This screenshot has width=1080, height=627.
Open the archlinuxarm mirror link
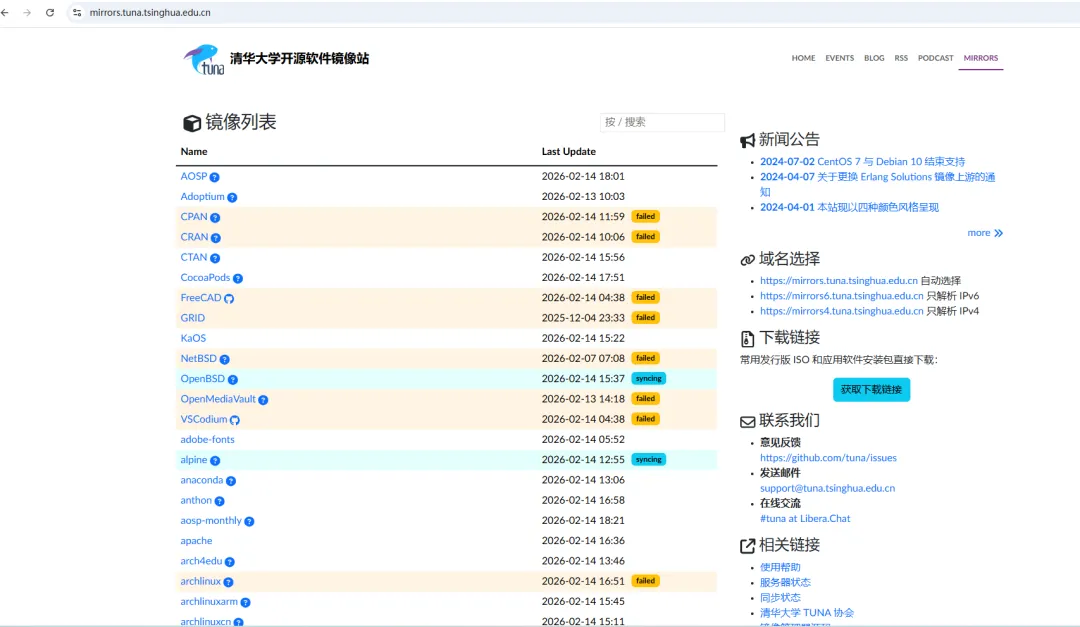pyautogui.click(x=209, y=602)
